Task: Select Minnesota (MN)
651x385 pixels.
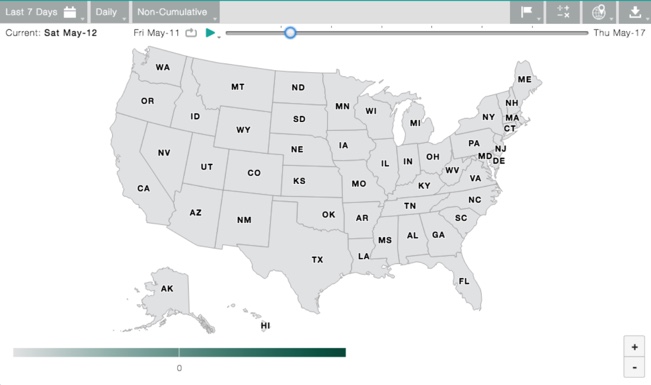Action: click(343, 106)
